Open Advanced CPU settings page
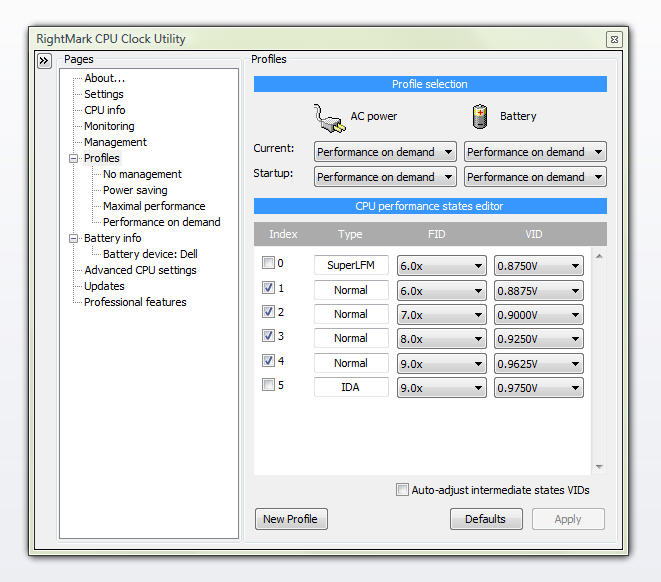Image resolution: width=661 pixels, height=582 pixels. click(140, 271)
